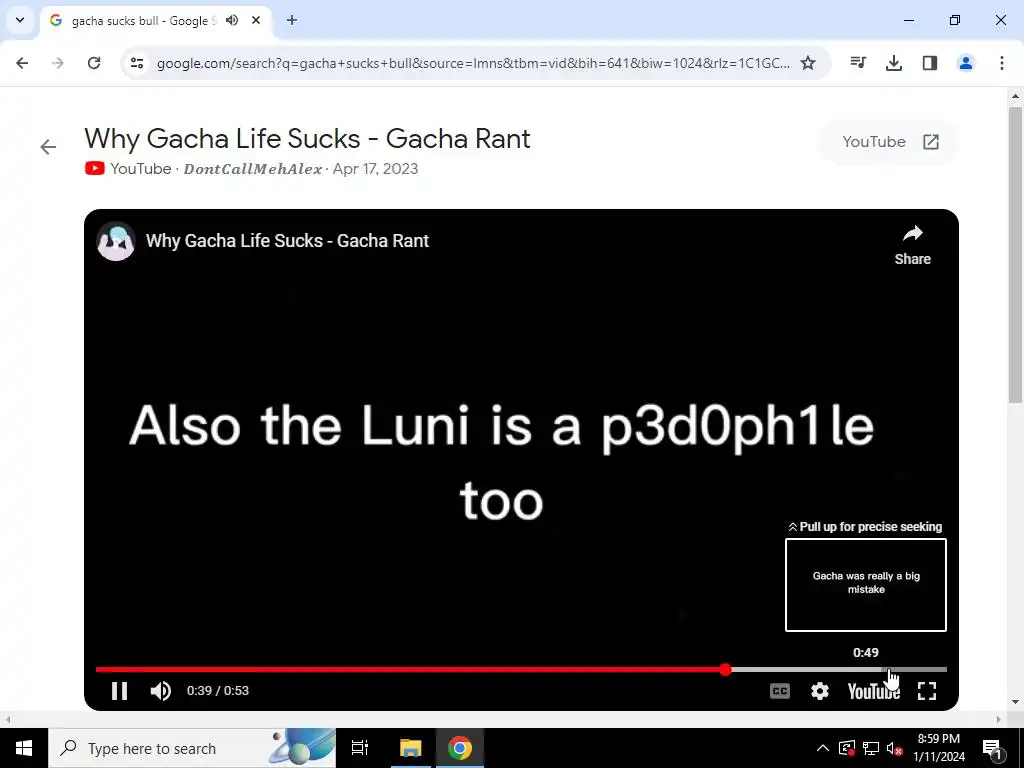Open Task View on the taskbar
The image size is (1024, 768).
click(x=360, y=748)
